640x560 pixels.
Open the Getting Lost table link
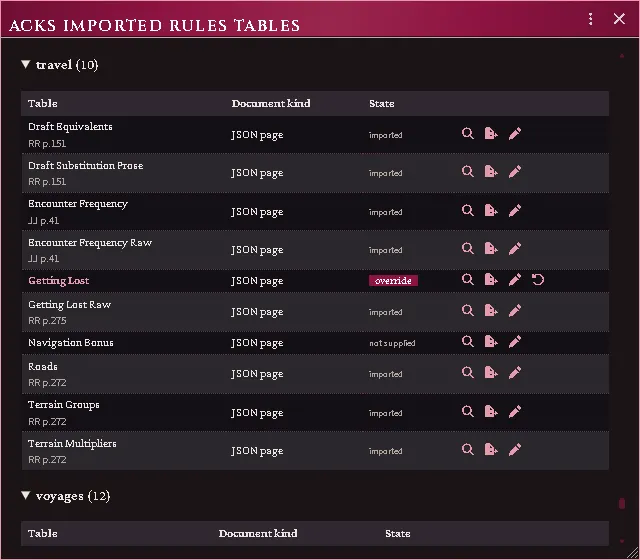coord(58,281)
